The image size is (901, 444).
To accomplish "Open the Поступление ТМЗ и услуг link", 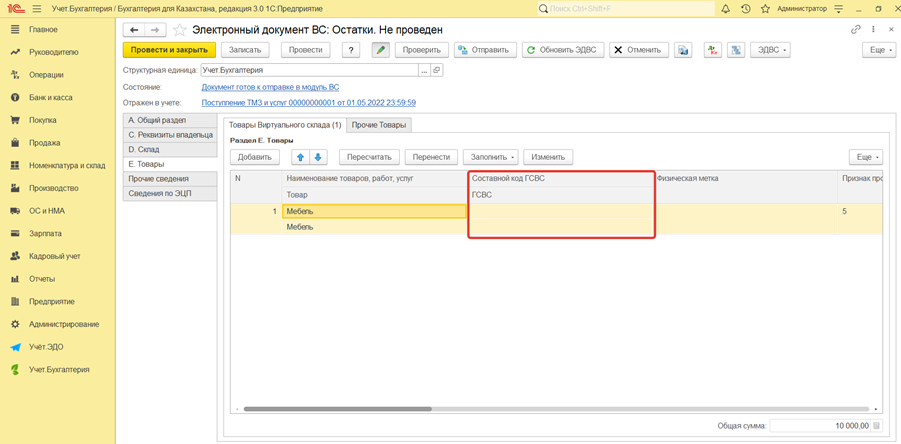I will tap(308, 102).
